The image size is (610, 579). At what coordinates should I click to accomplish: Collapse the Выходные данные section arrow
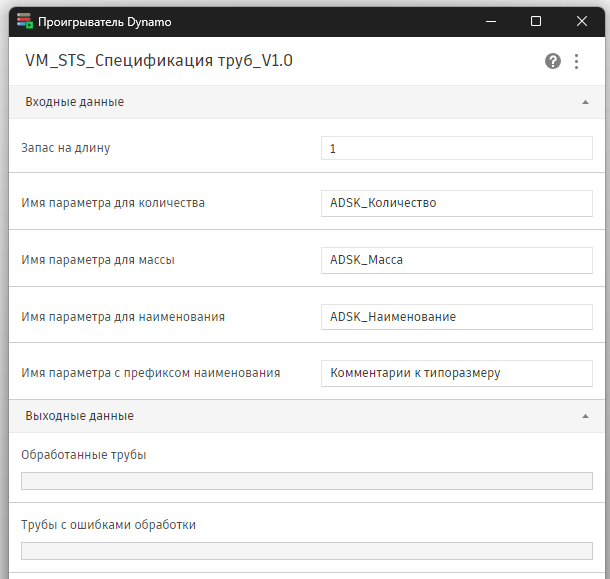tap(585, 416)
